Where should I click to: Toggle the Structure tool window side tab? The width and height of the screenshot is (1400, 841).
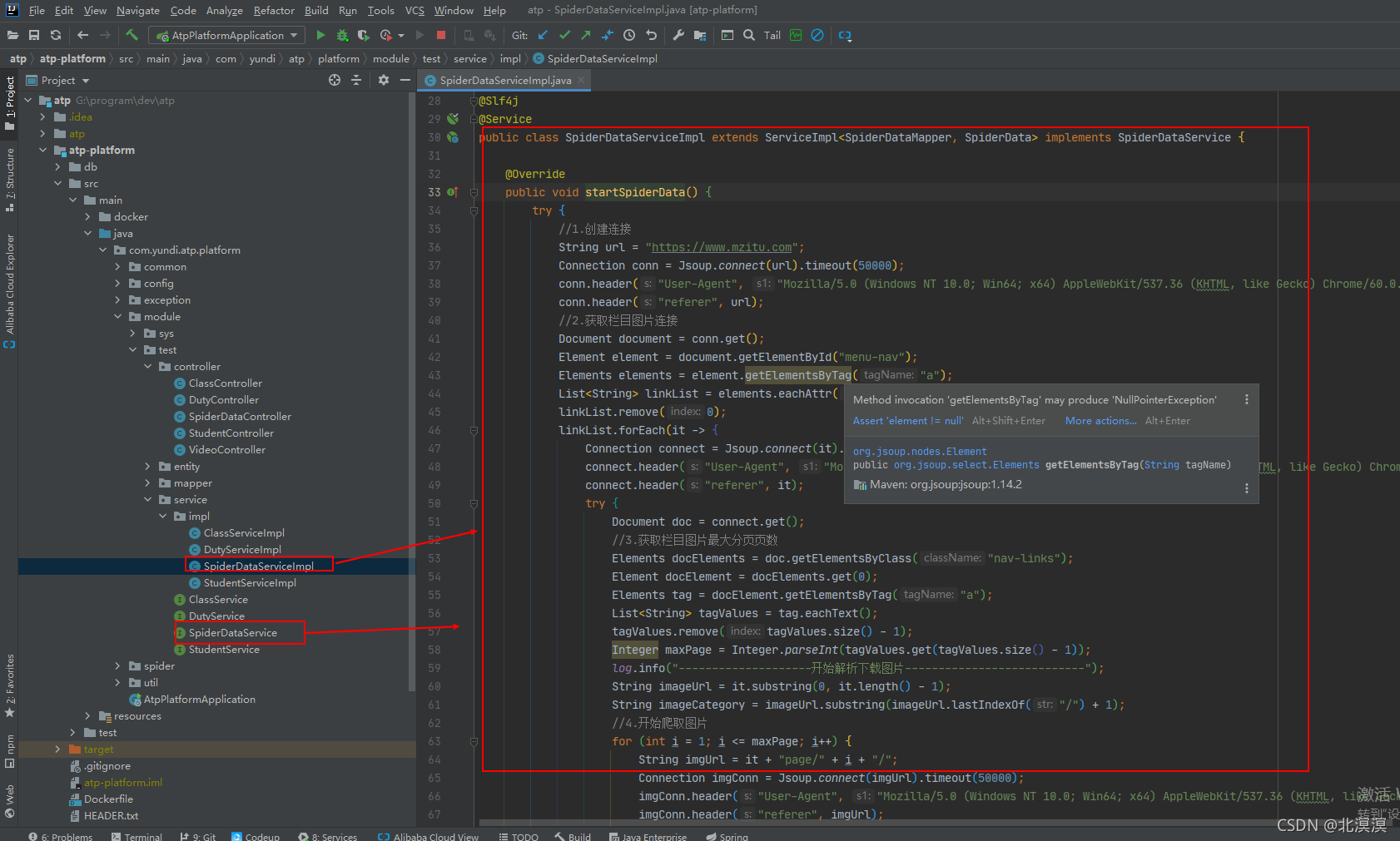pyautogui.click(x=9, y=177)
